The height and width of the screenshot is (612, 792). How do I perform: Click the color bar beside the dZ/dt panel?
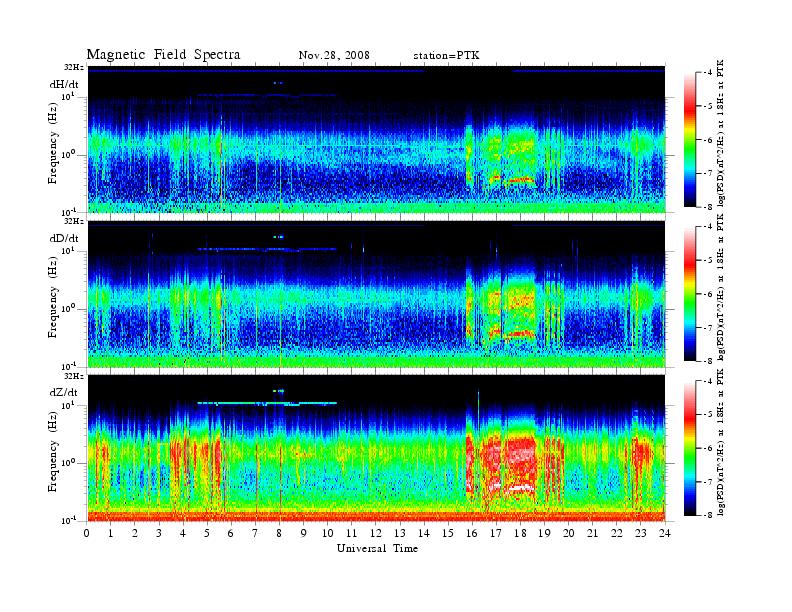(x=689, y=448)
